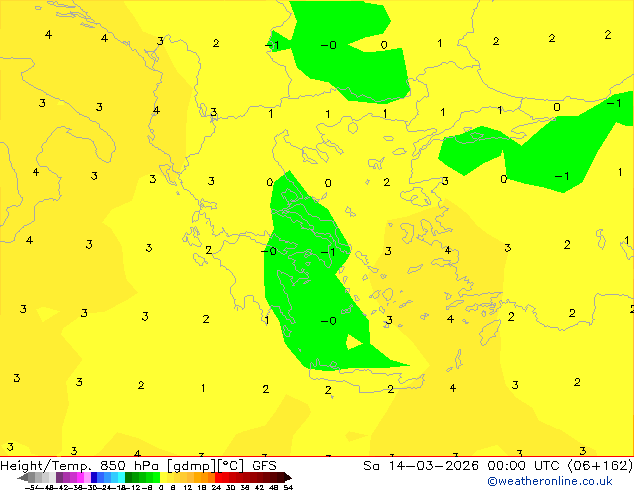Click the 'GFS' model label
Screen dimensions: 634x490
(264, 466)
